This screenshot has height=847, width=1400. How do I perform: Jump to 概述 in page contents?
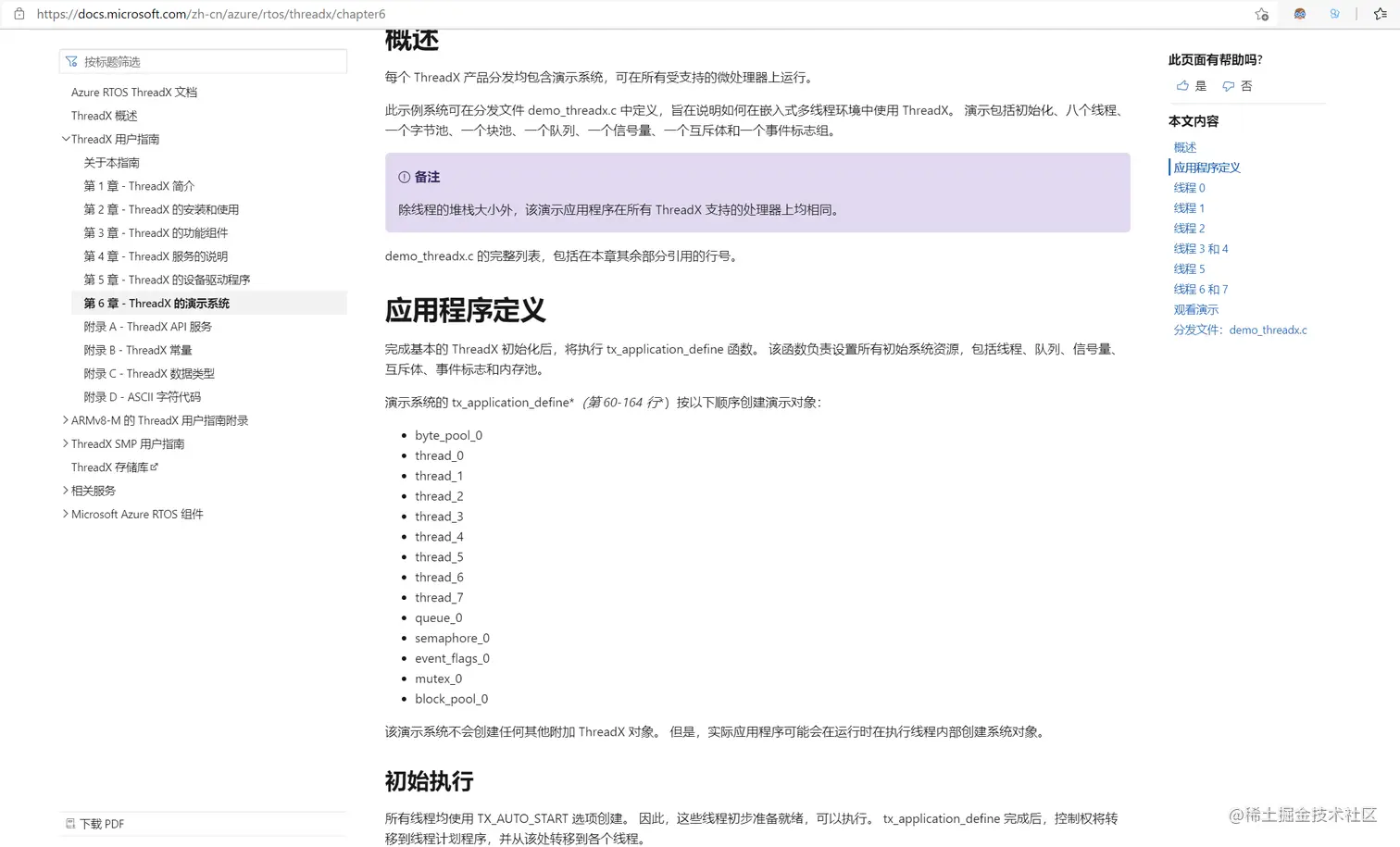[1185, 147]
